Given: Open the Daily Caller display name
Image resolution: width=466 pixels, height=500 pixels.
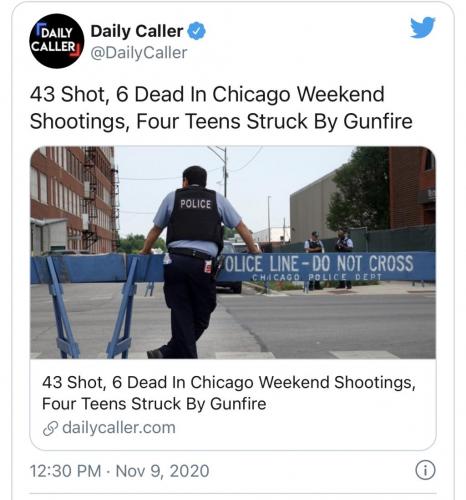Looking at the screenshot, I should point(137,31).
